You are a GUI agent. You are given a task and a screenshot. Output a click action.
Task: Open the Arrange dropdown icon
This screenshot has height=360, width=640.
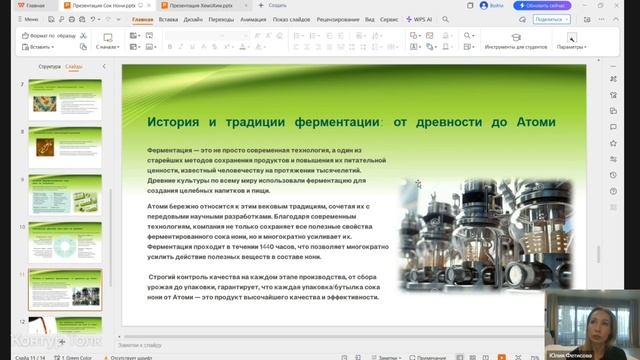[x=431, y=47]
